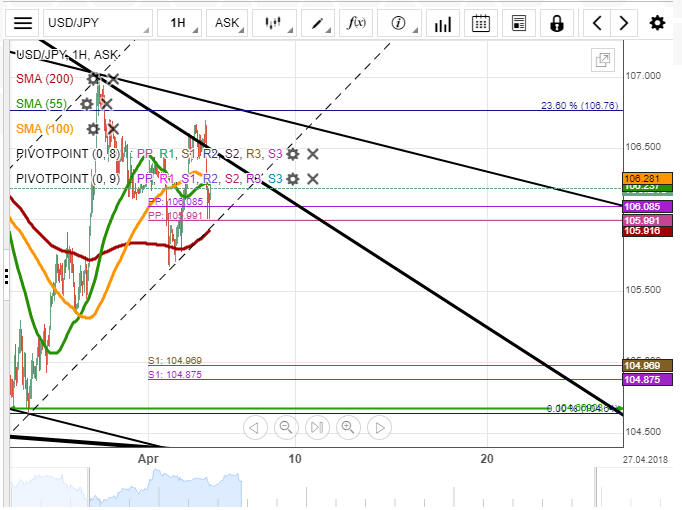Change the 1H timeframe dropdown
Viewport: 682px width, 510px height.
[180, 23]
